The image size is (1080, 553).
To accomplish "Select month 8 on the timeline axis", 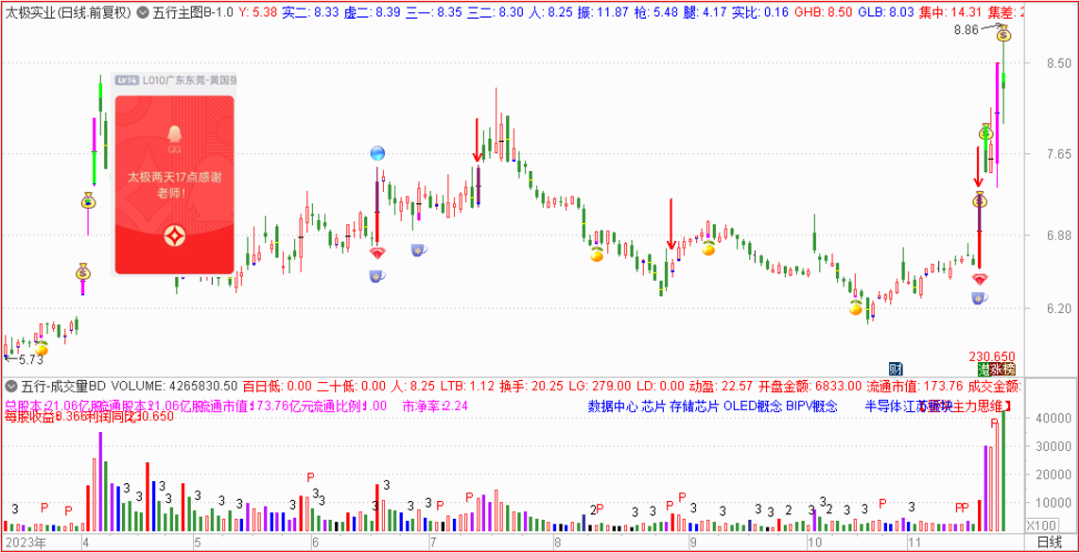I will 557,542.
